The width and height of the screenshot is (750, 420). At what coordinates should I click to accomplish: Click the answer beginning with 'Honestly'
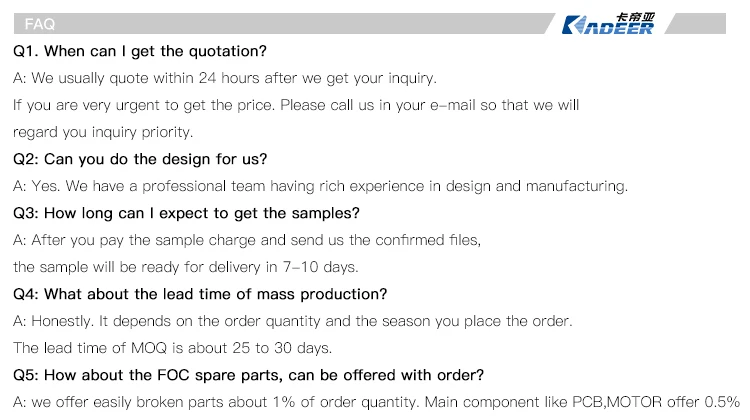point(293,321)
